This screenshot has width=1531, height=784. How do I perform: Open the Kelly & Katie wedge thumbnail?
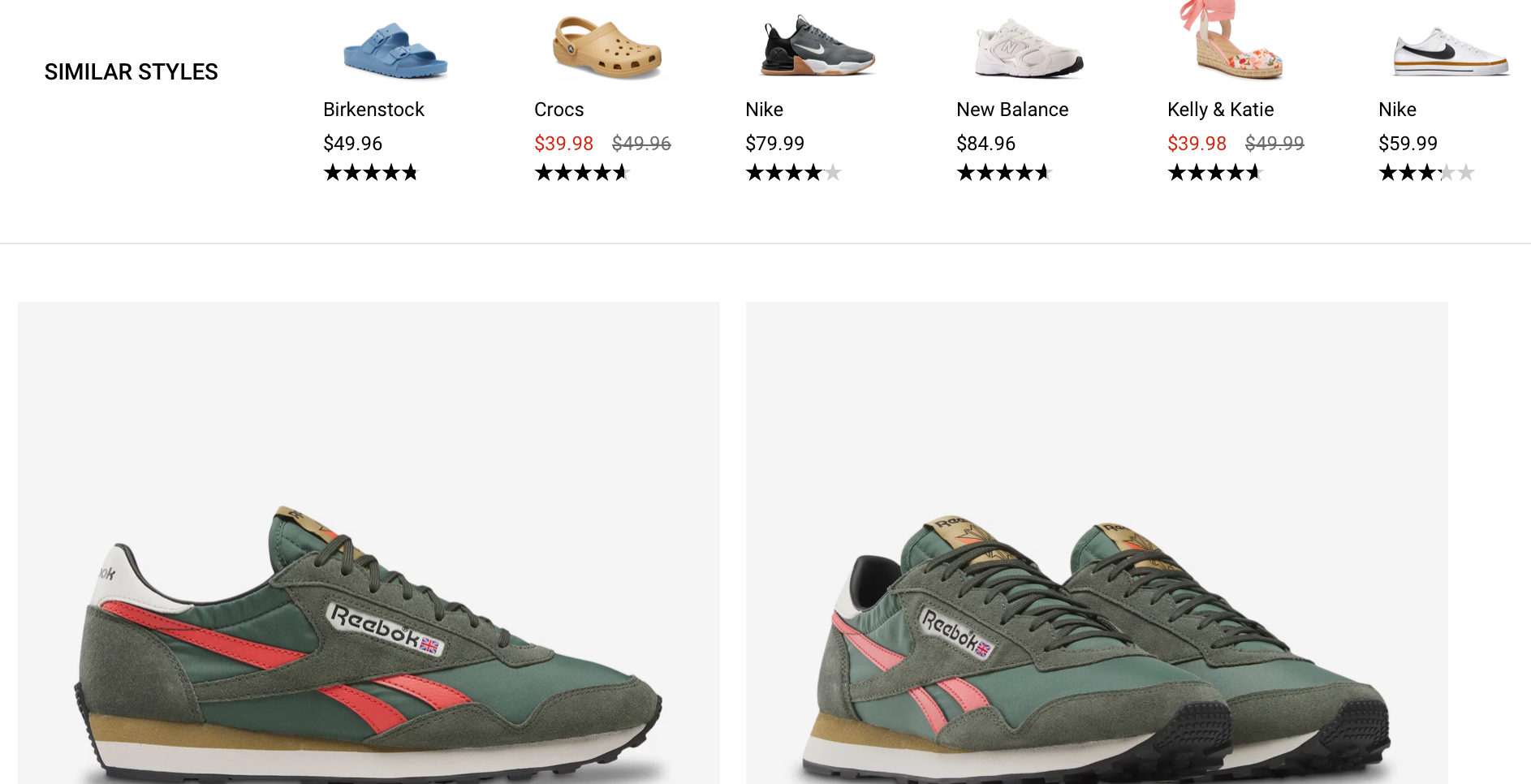click(1233, 41)
